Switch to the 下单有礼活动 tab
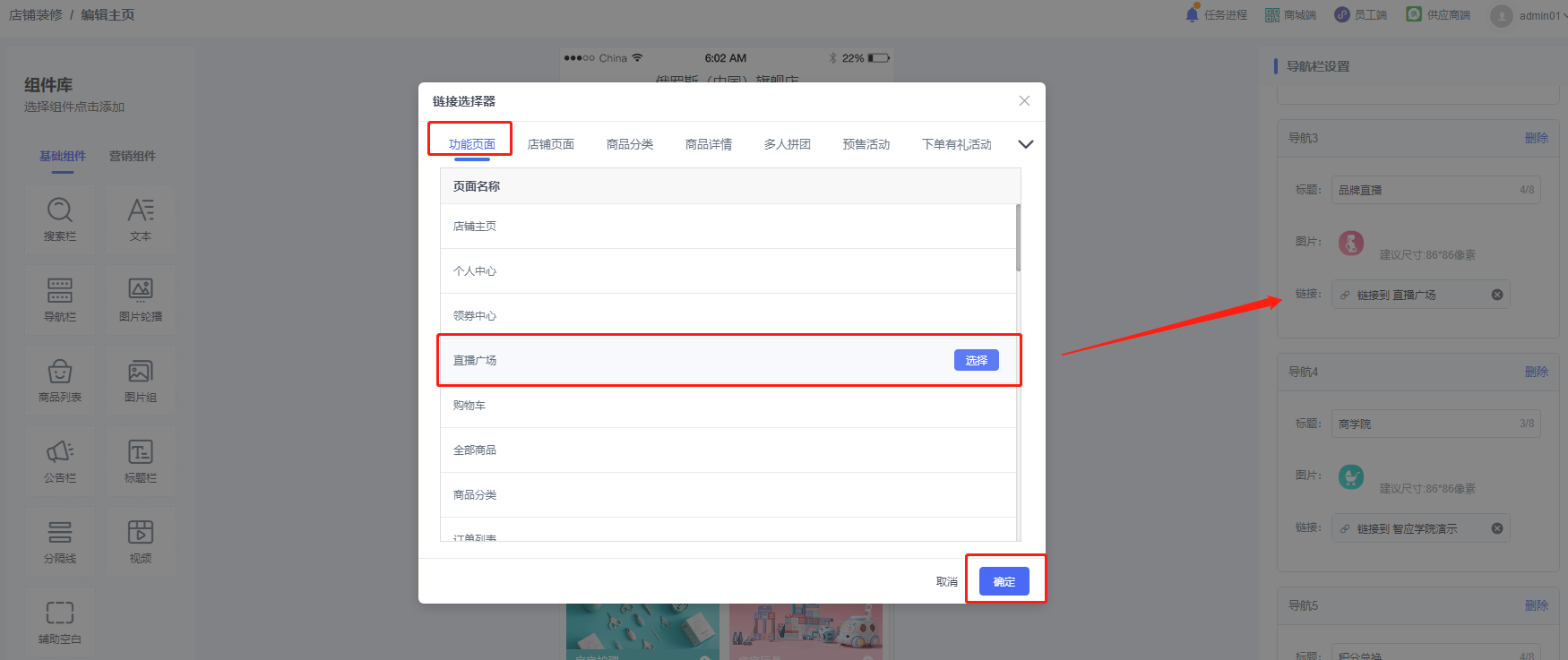1568x660 pixels. coord(957,144)
